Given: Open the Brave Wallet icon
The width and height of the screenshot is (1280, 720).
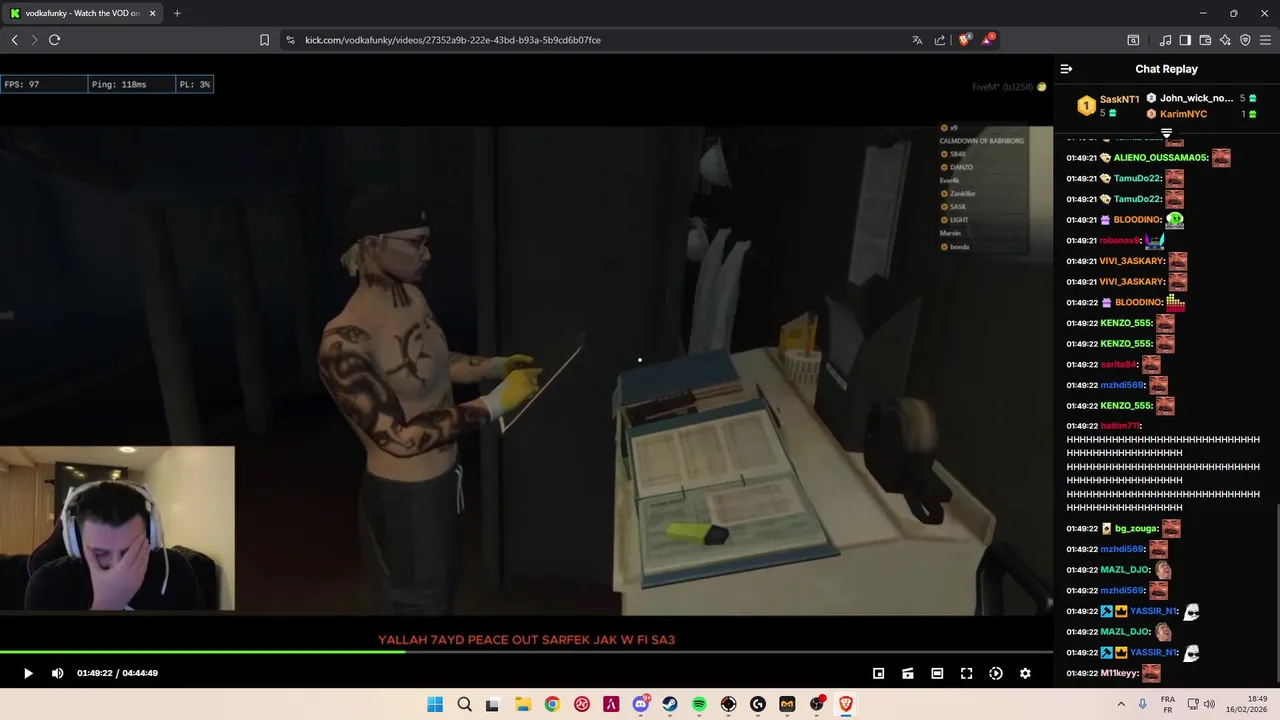Looking at the screenshot, I should (1205, 40).
